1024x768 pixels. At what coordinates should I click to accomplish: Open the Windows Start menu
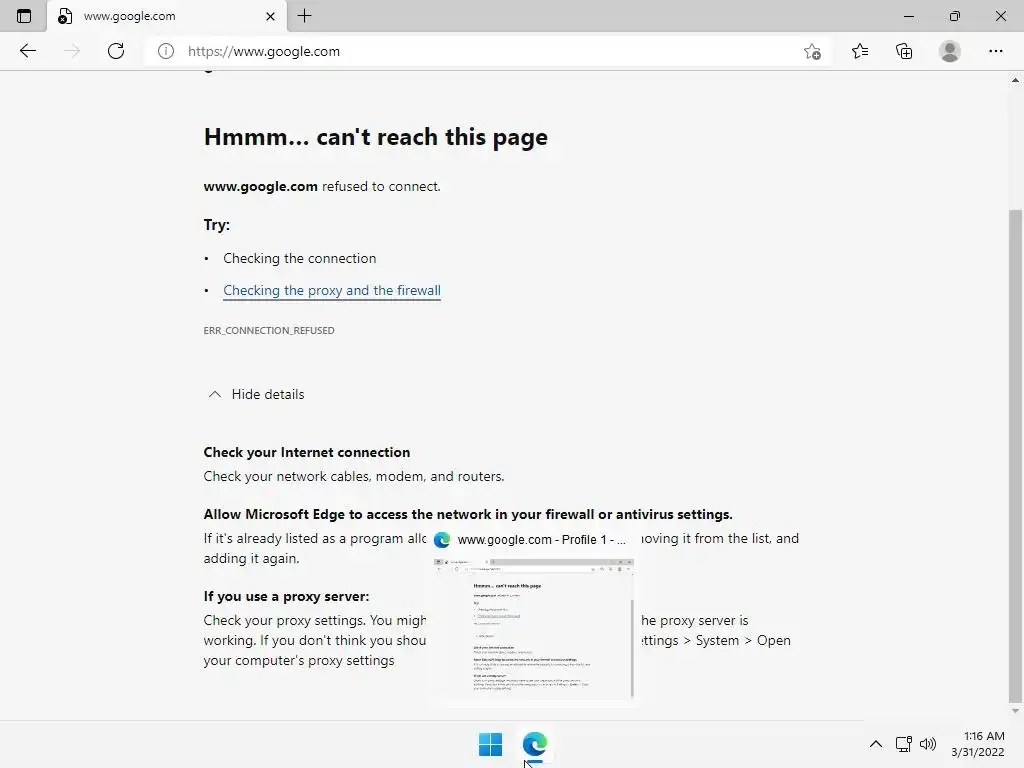(490, 744)
